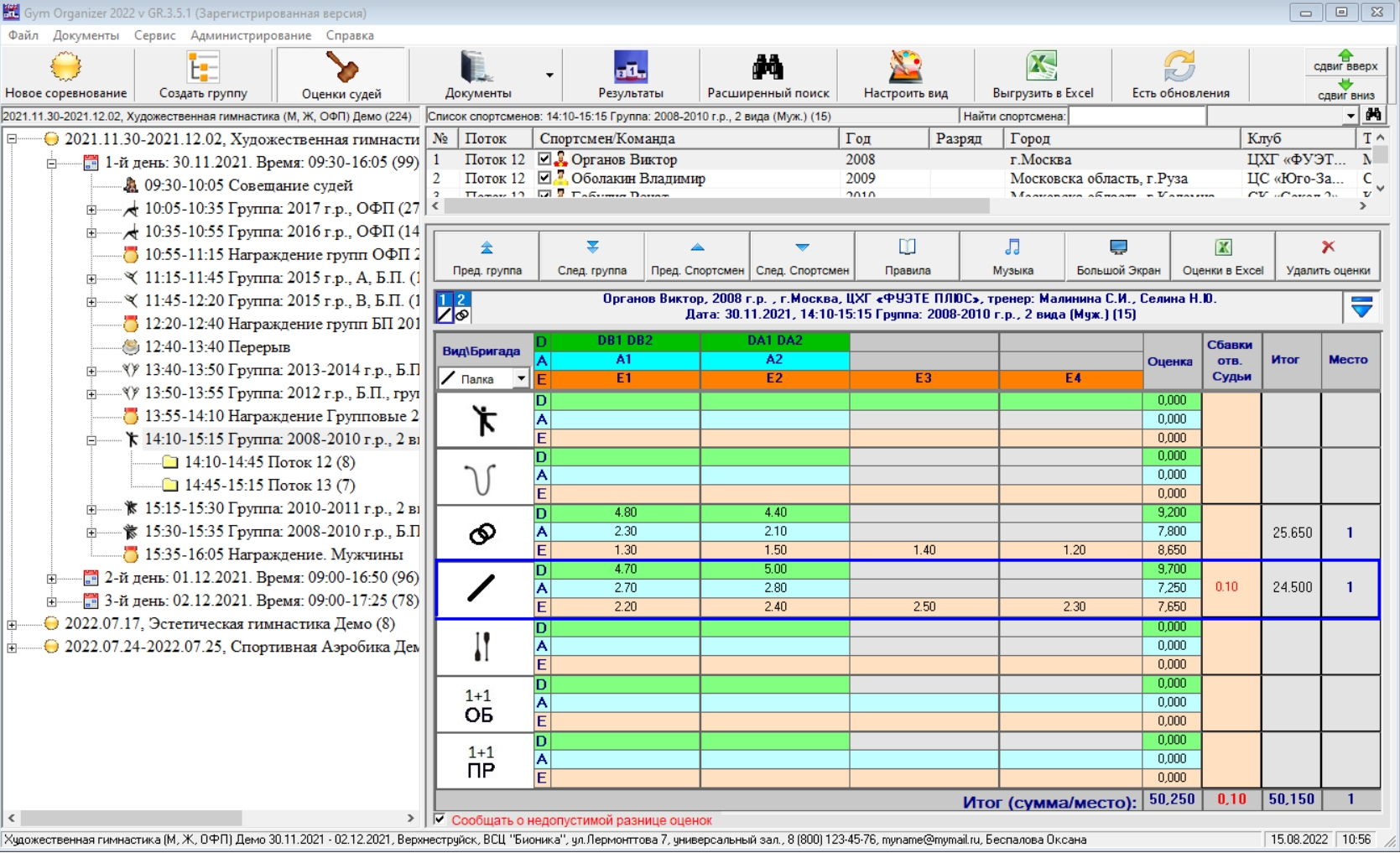Click the Найти спортсмена search field
This screenshot has width=1400, height=853.
(x=1137, y=117)
